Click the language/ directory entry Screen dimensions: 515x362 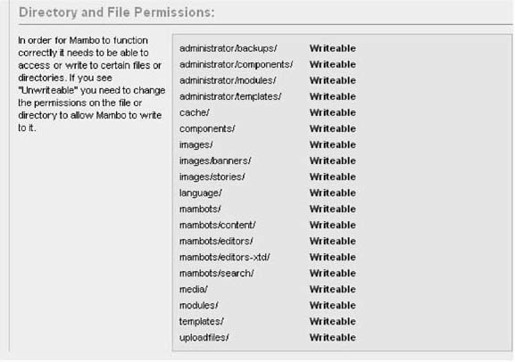[x=200, y=193]
